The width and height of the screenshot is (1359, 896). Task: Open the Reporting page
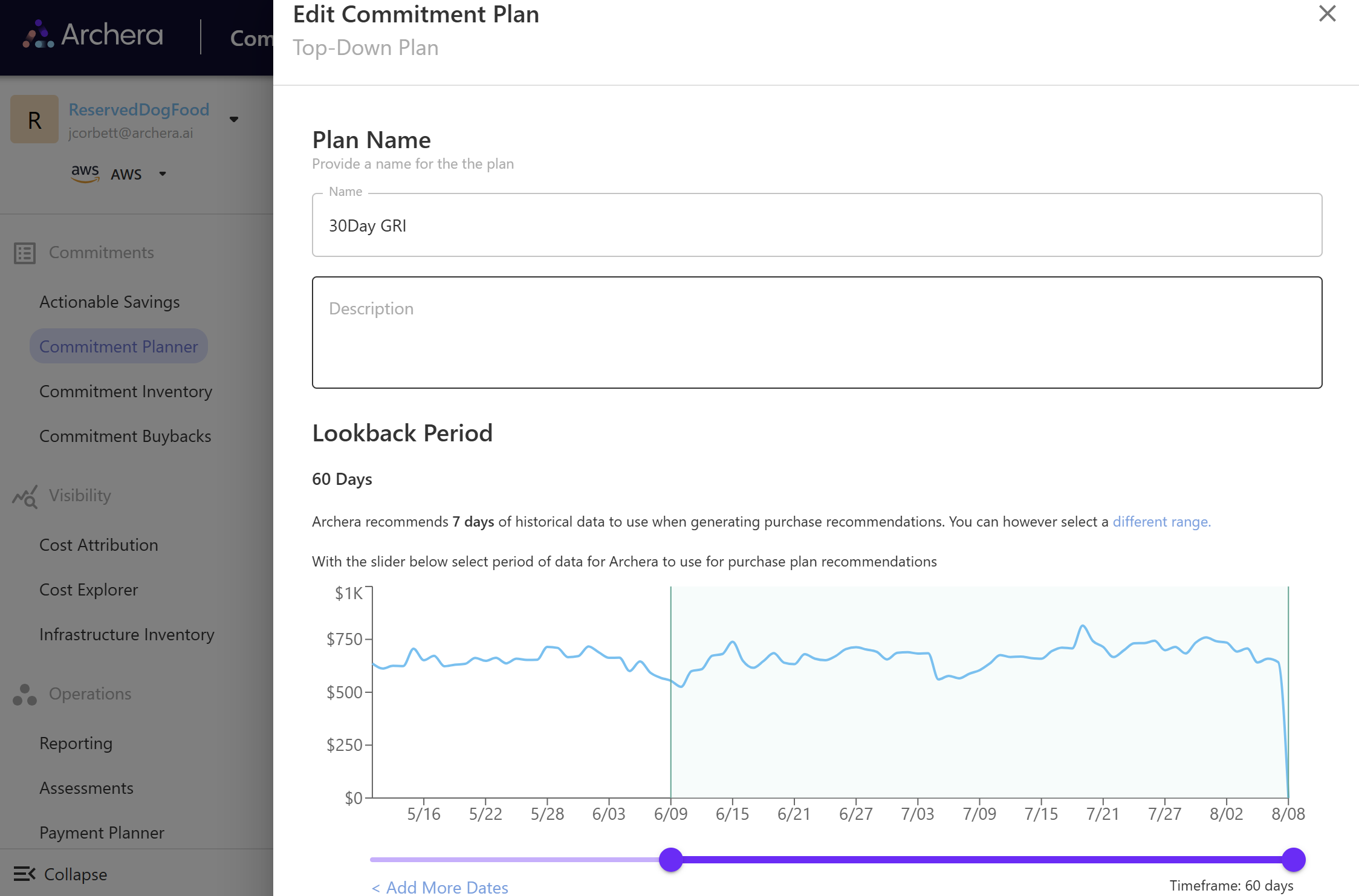click(x=76, y=743)
